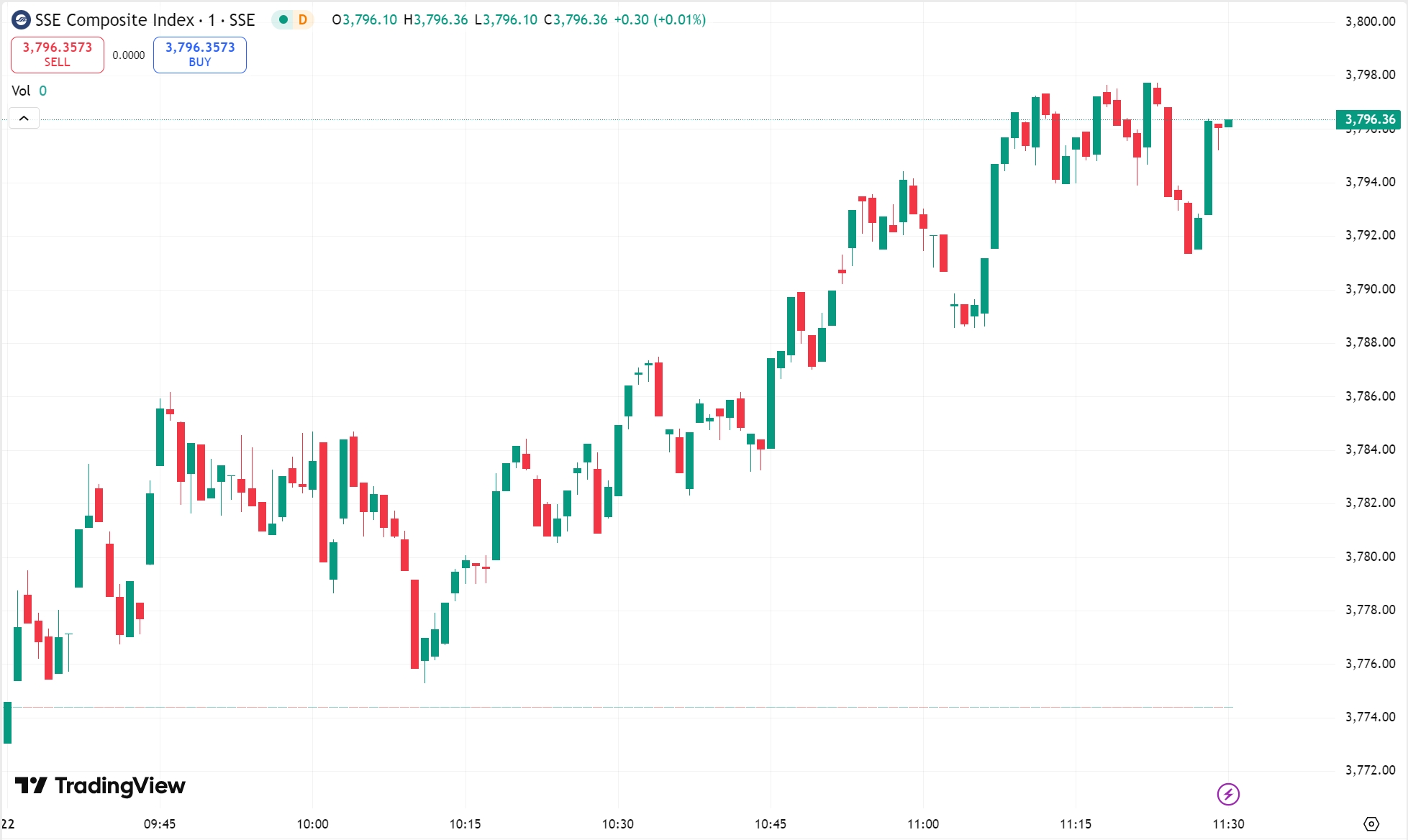This screenshot has width=1408, height=840.
Task: Click the 09:45 time axis label
Action: tap(160, 824)
